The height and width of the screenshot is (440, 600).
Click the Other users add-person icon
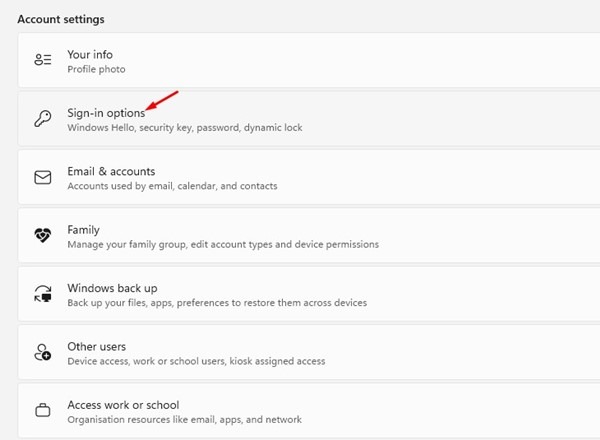click(43, 352)
